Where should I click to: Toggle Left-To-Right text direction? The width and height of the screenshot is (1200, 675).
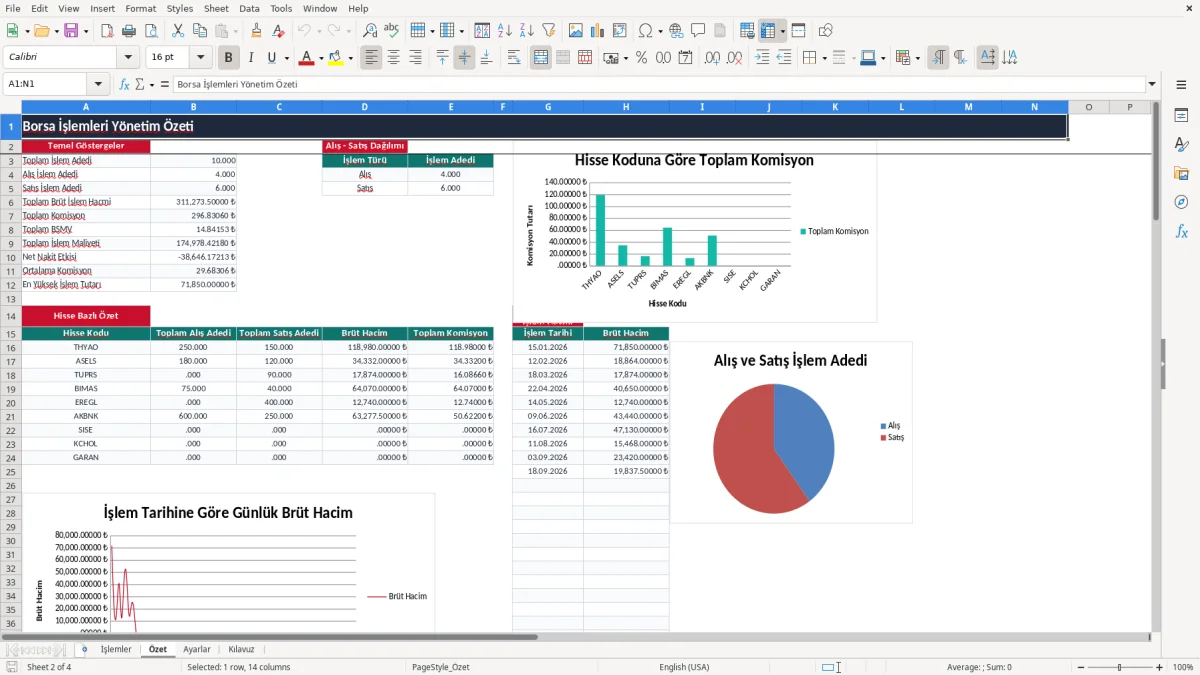click(938, 58)
